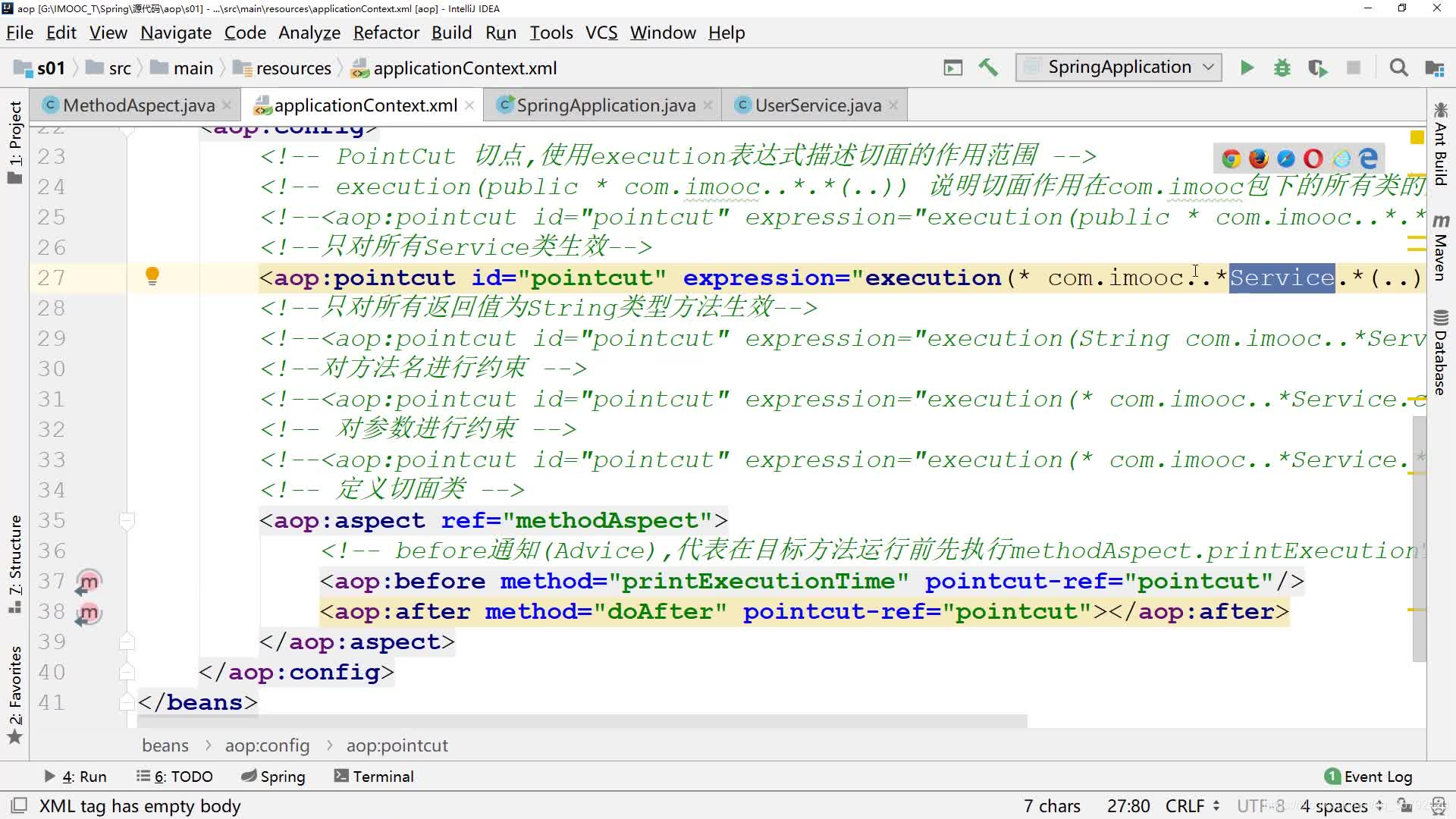
Task: Click line number 30 in the gutter
Action: [x=52, y=369]
